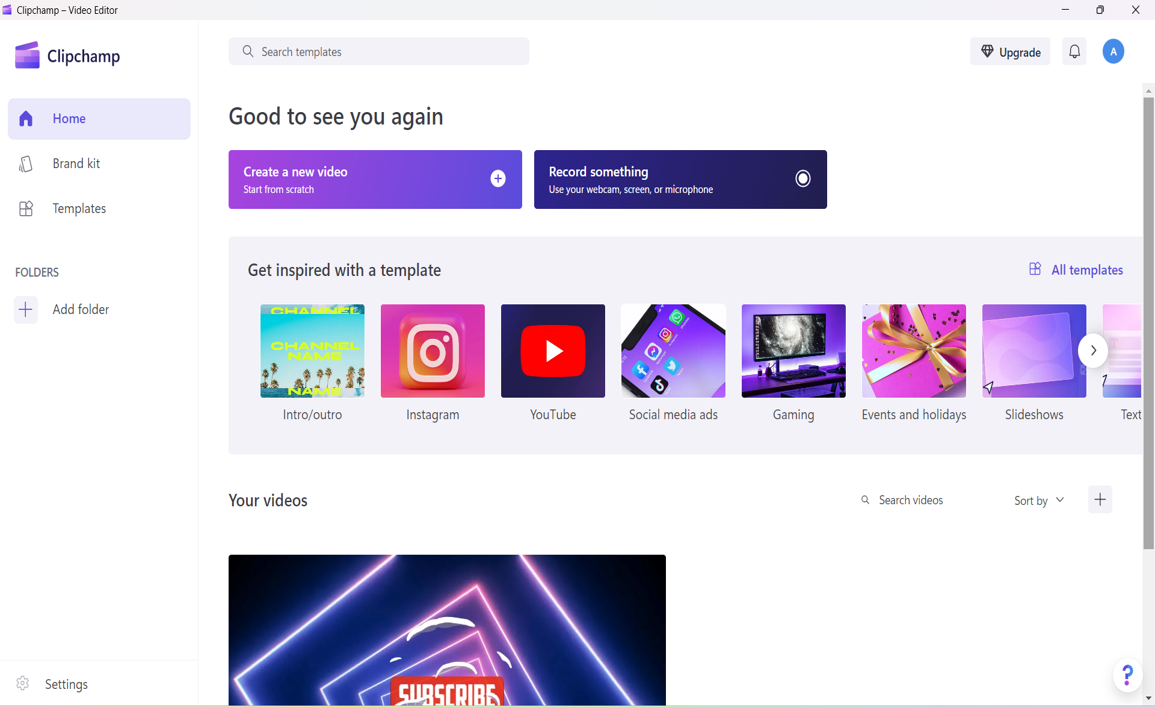Open Brand kit in sidebar
Viewport: 1155px width, 707px height.
[76, 164]
